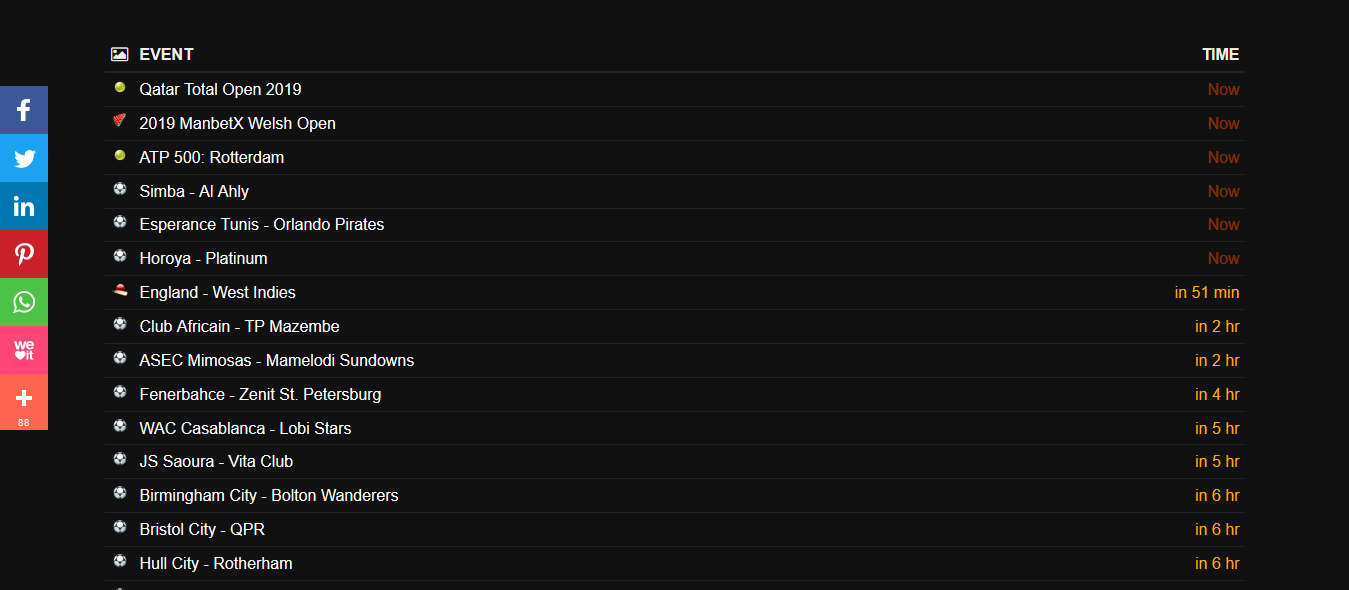Screen dimensions: 1349x590
Task: Share on We Heart It
Action: pyautogui.click(x=24, y=350)
